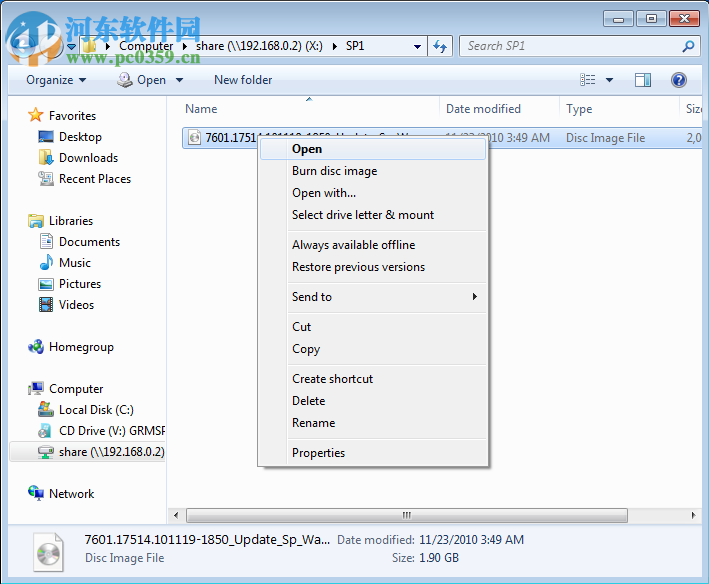Select Open in the context menu

(x=373, y=149)
